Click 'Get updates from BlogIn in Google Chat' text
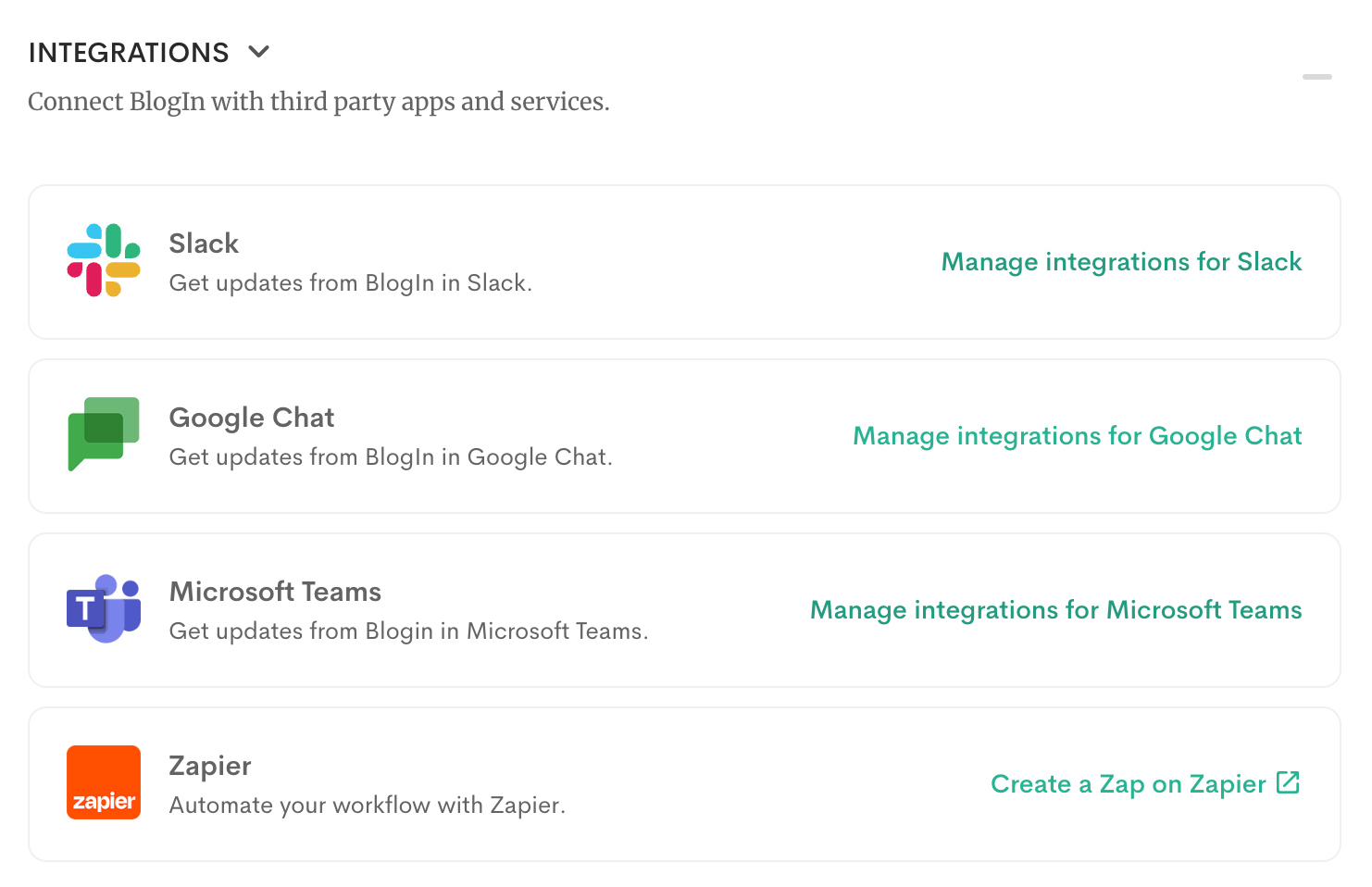The image size is (1372, 887). pos(391,457)
